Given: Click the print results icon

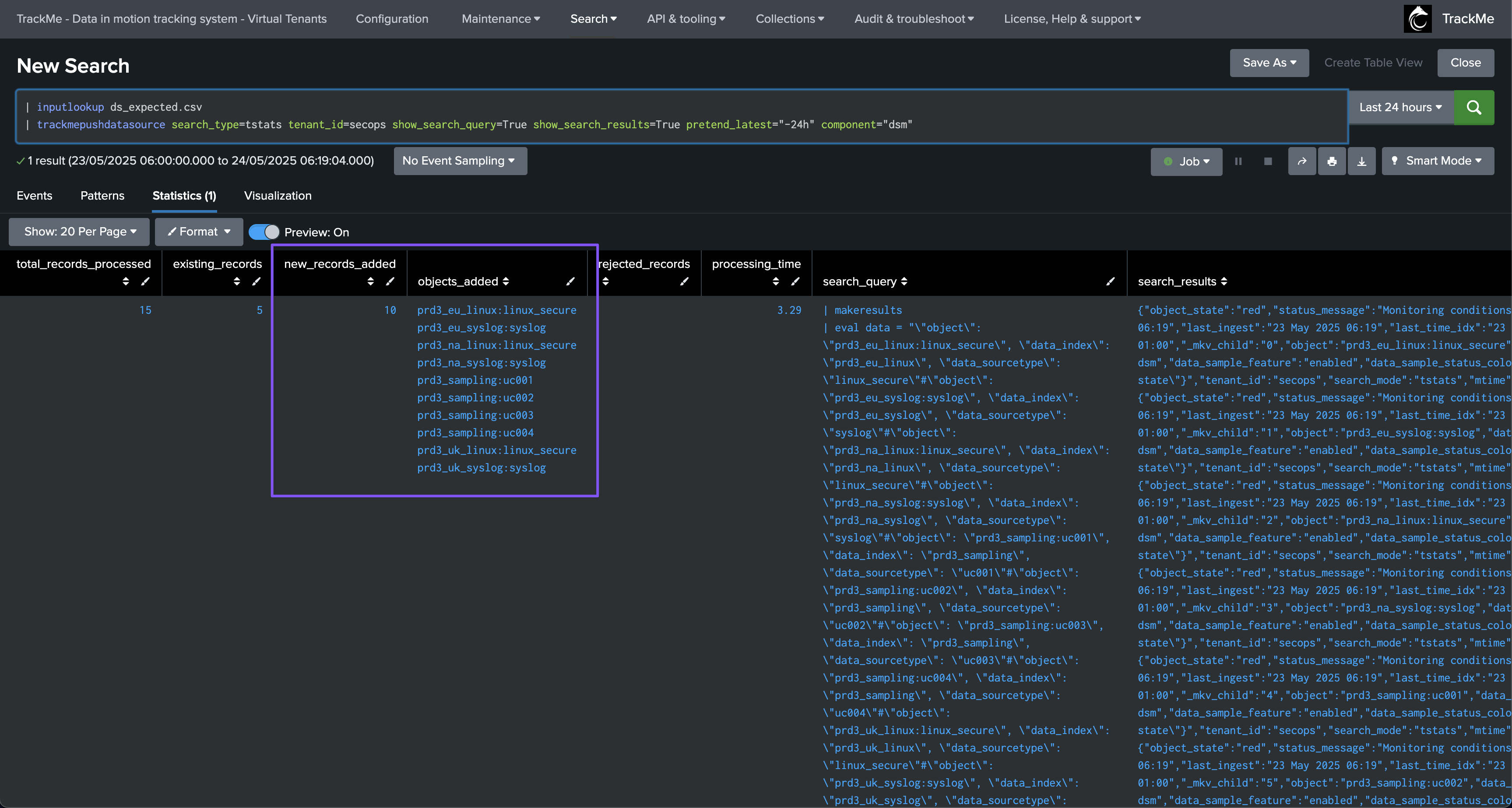Looking at the screenshot, I should click(1332, 162).
